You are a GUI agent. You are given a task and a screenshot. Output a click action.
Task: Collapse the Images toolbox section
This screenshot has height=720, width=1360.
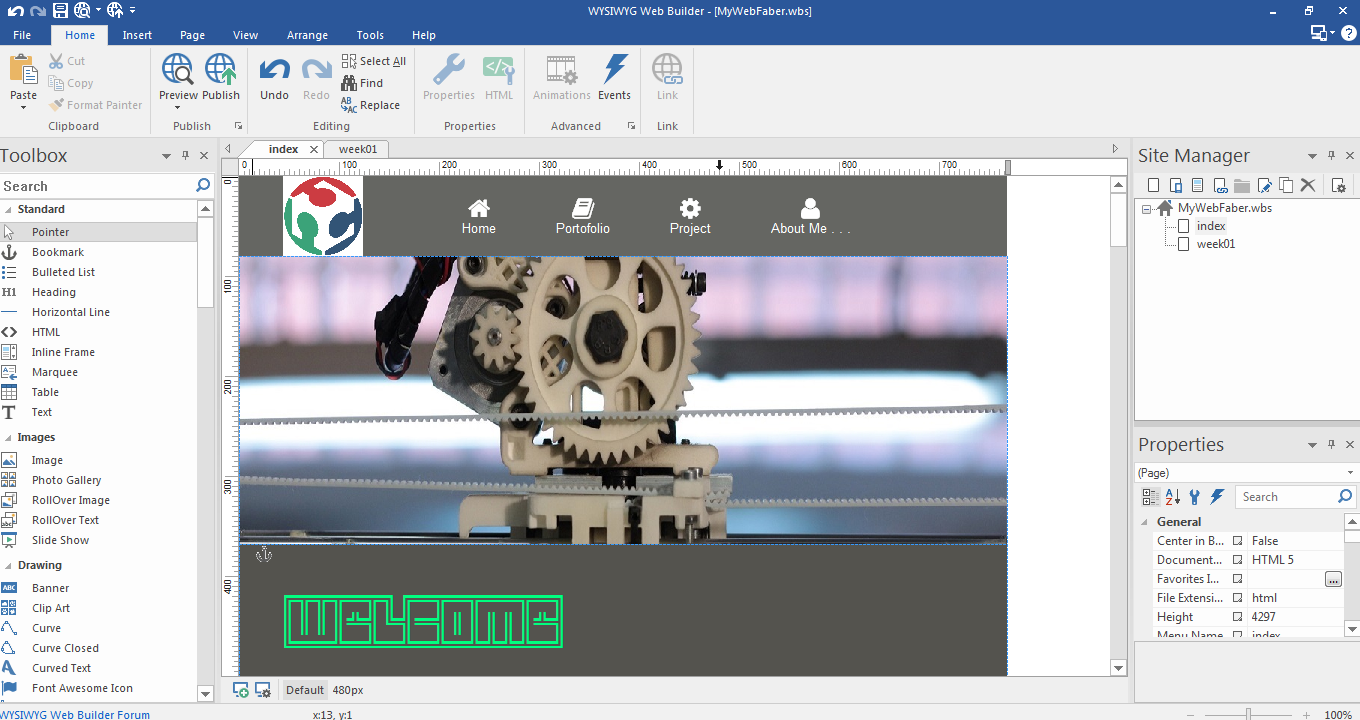8,437
